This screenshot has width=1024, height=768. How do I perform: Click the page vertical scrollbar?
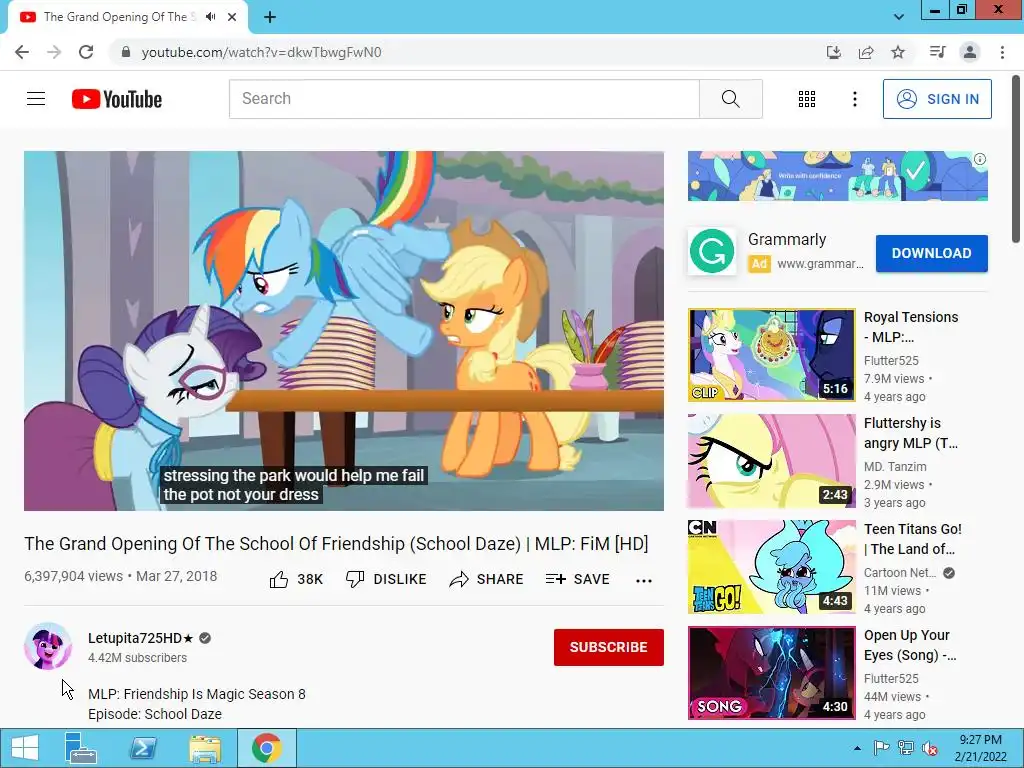click(1017, 160)
